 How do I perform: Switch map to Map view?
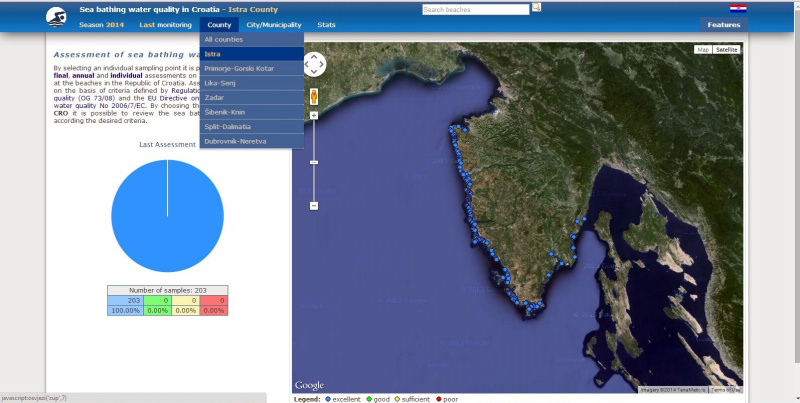pyautogui.click(x=703, y=49)
